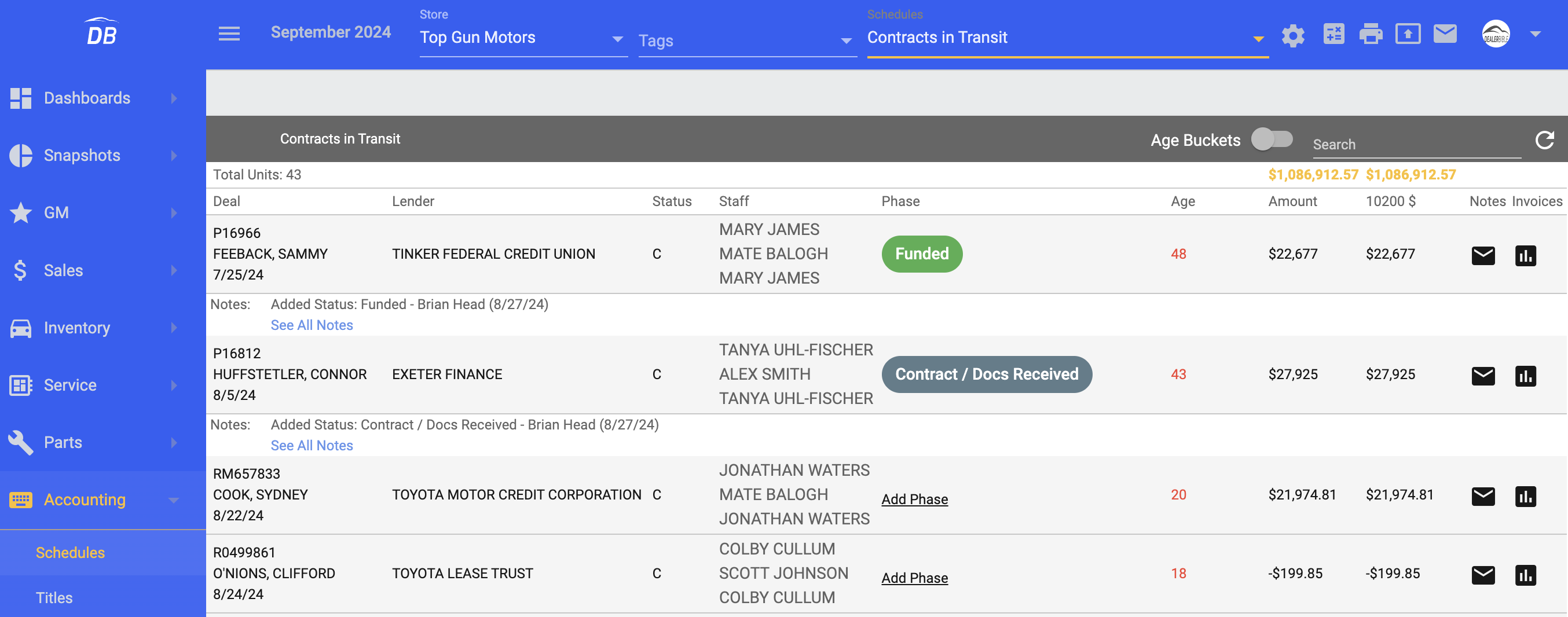The image size is (1568, 617).
Task: Sort by the Age column header
Action: pos(1183,201)
